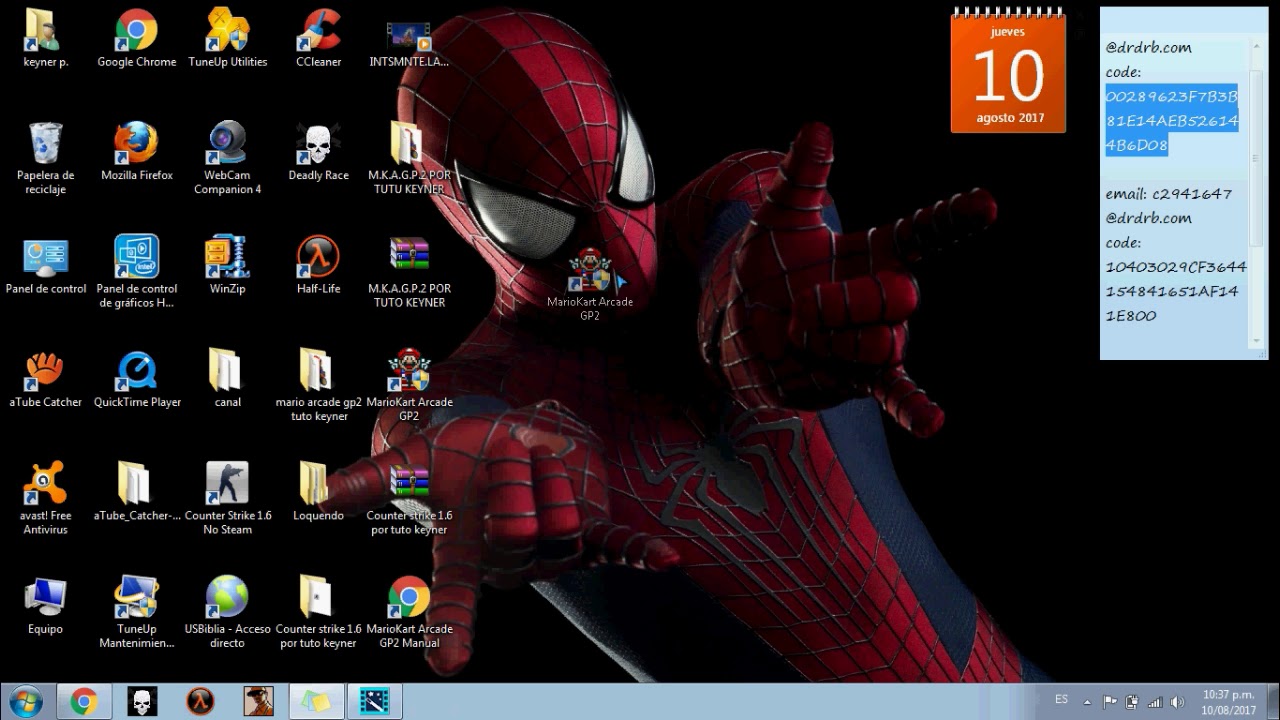Select the Papelera de reciclaje icon
This screenshot has width=1280, height=720.
click(45, 159)
